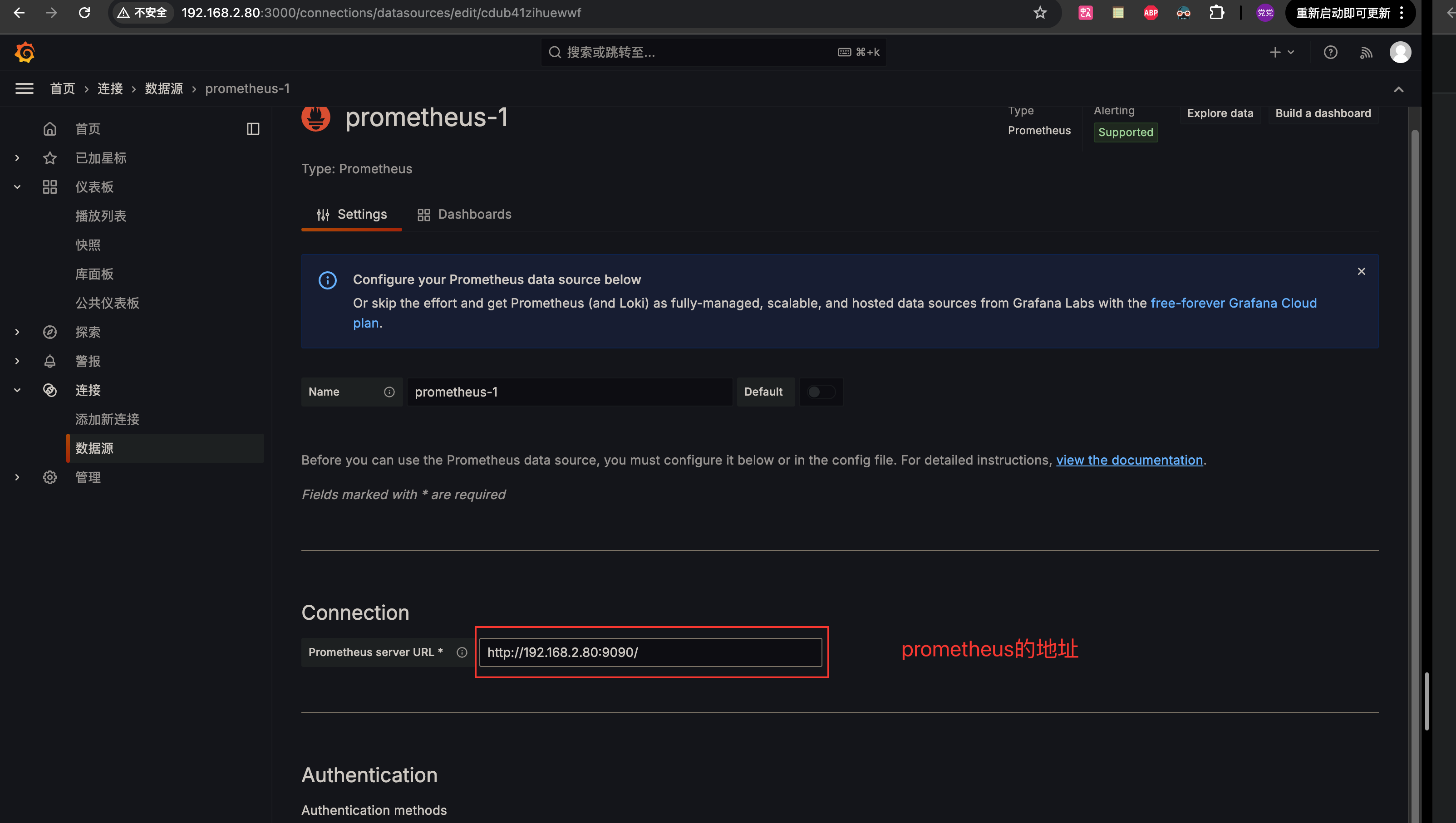Open 公共仪表板 in the sidebar

(x=108, y=303)
